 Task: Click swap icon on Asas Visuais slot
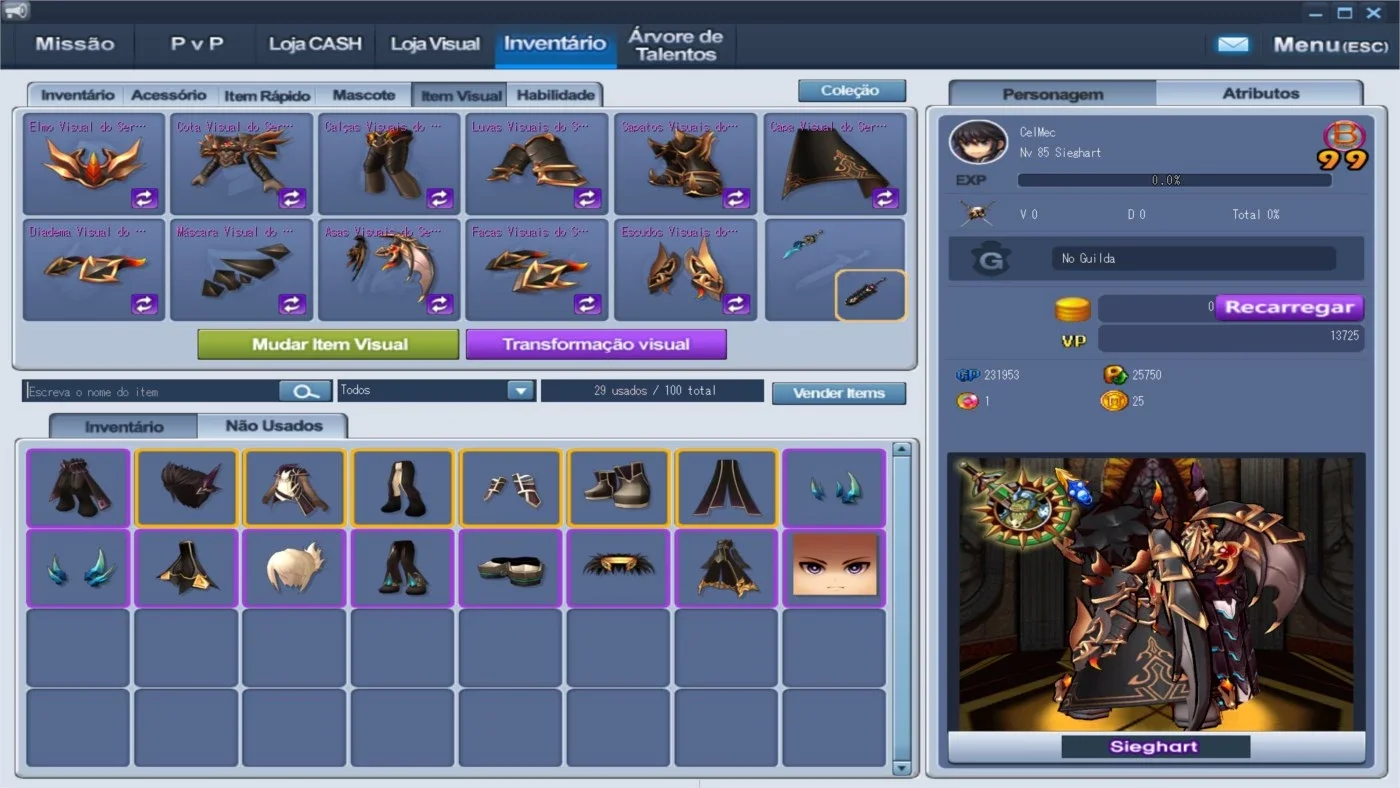tap(441, 304)
